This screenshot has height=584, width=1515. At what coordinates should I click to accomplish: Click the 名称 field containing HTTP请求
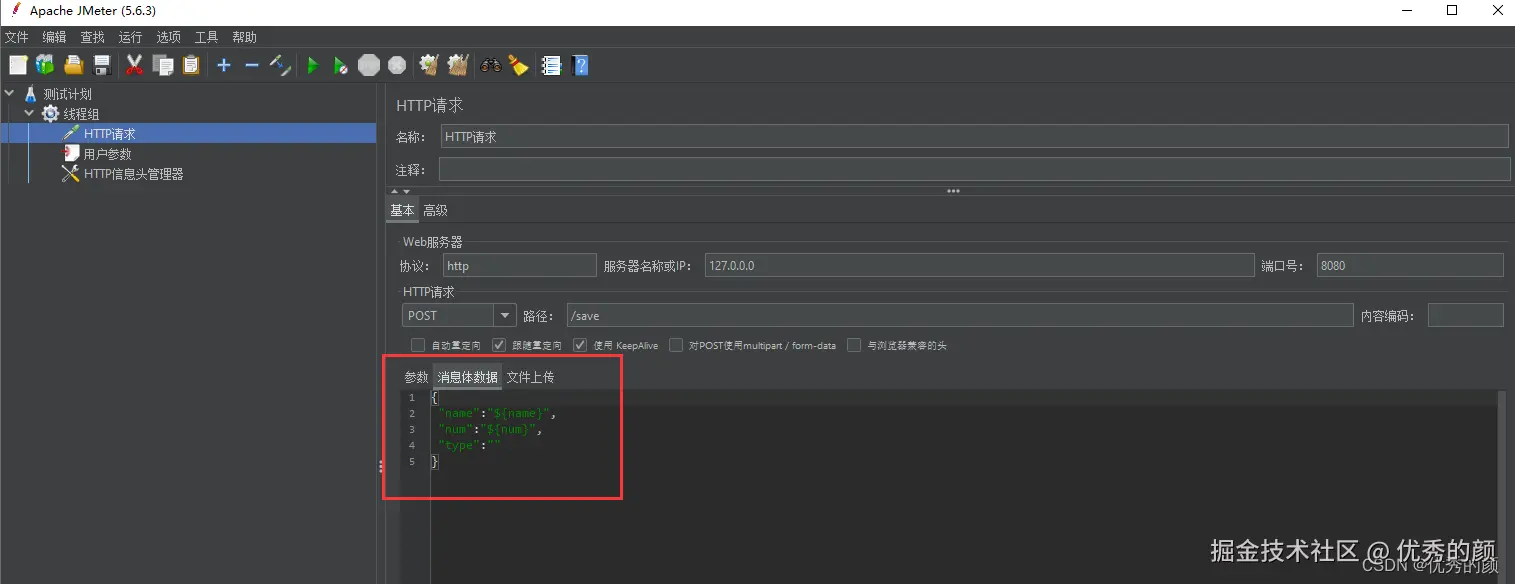click(x=974, y=136)
